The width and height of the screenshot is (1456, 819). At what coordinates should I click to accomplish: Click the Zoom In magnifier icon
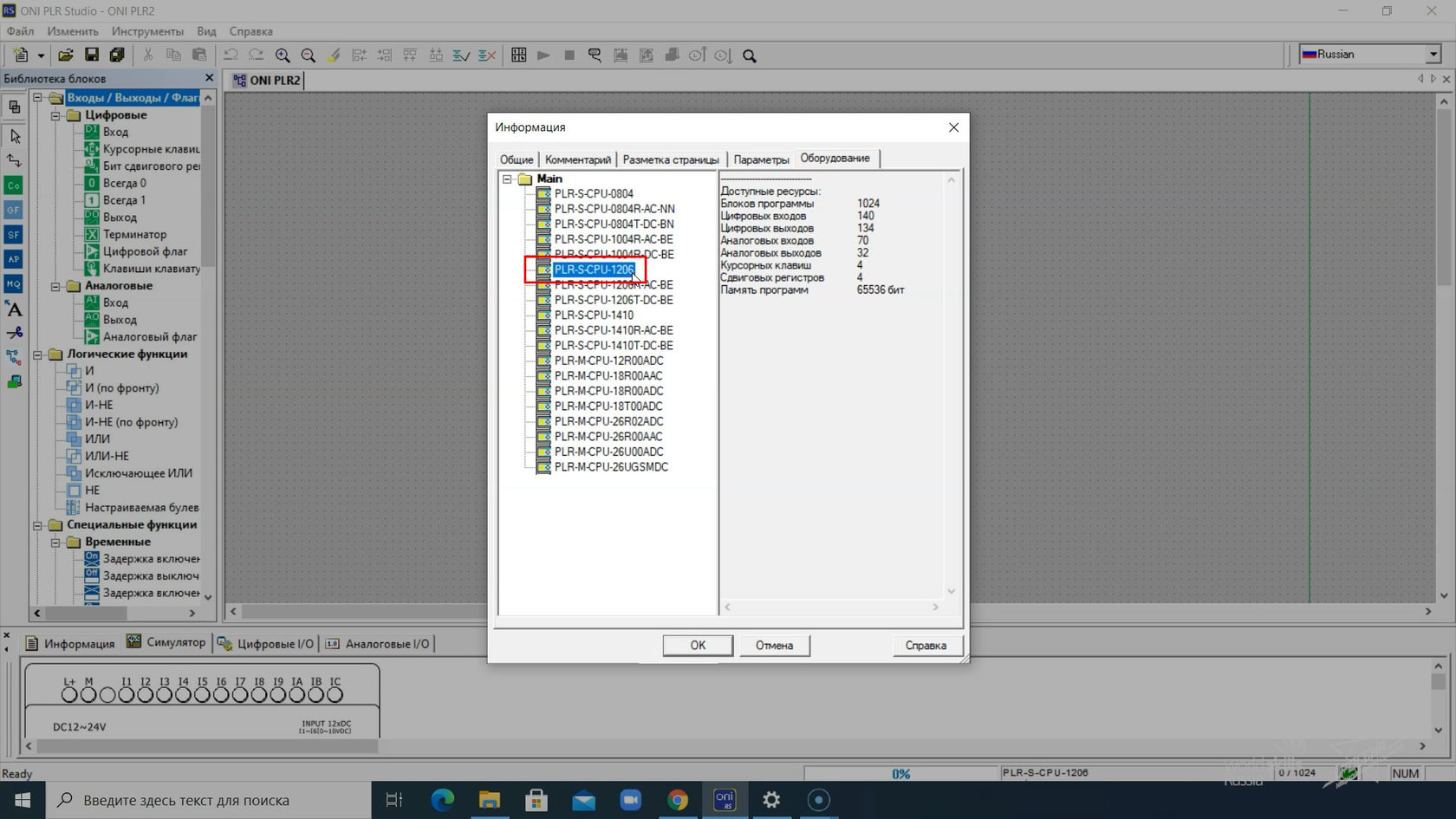coord(283,55)
